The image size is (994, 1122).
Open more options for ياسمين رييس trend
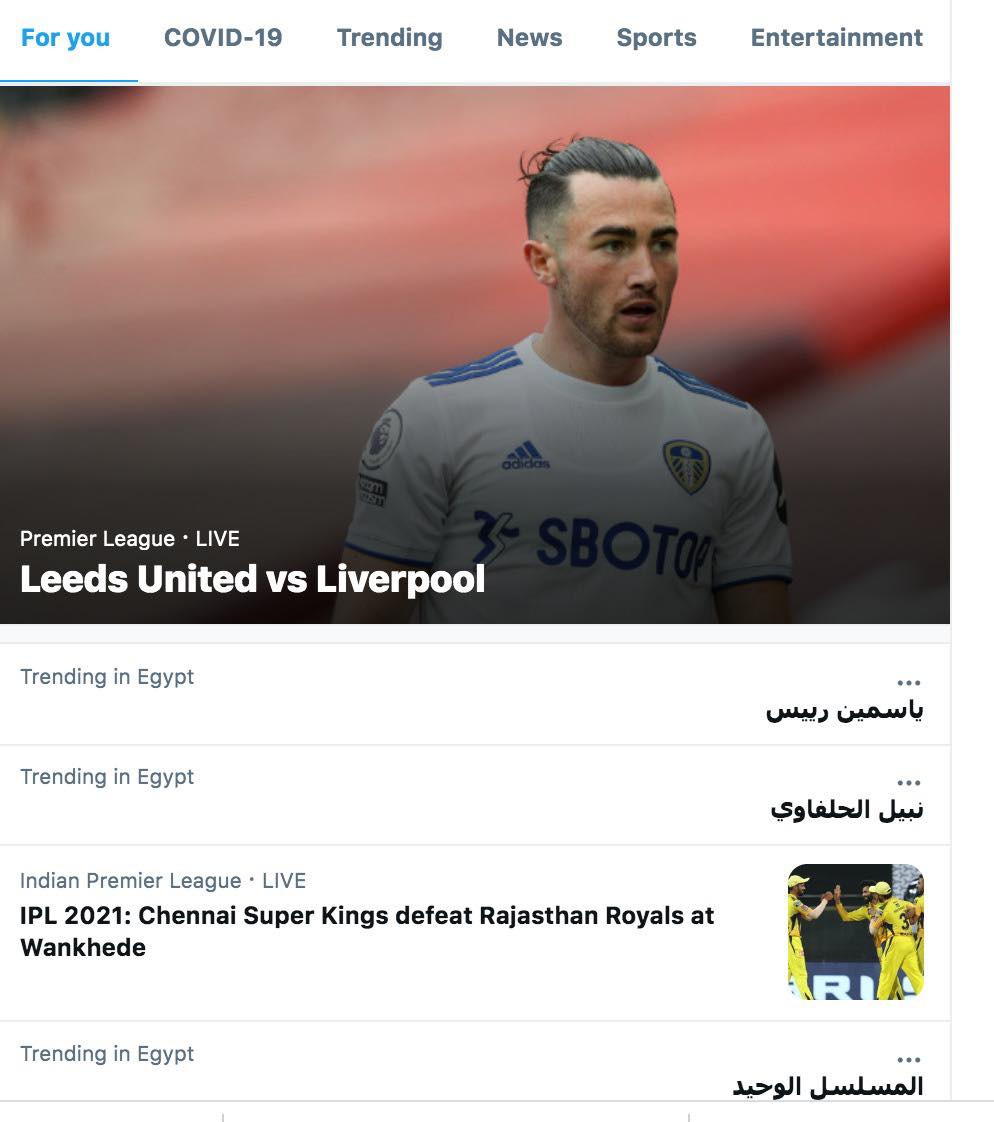click(909, 683)
